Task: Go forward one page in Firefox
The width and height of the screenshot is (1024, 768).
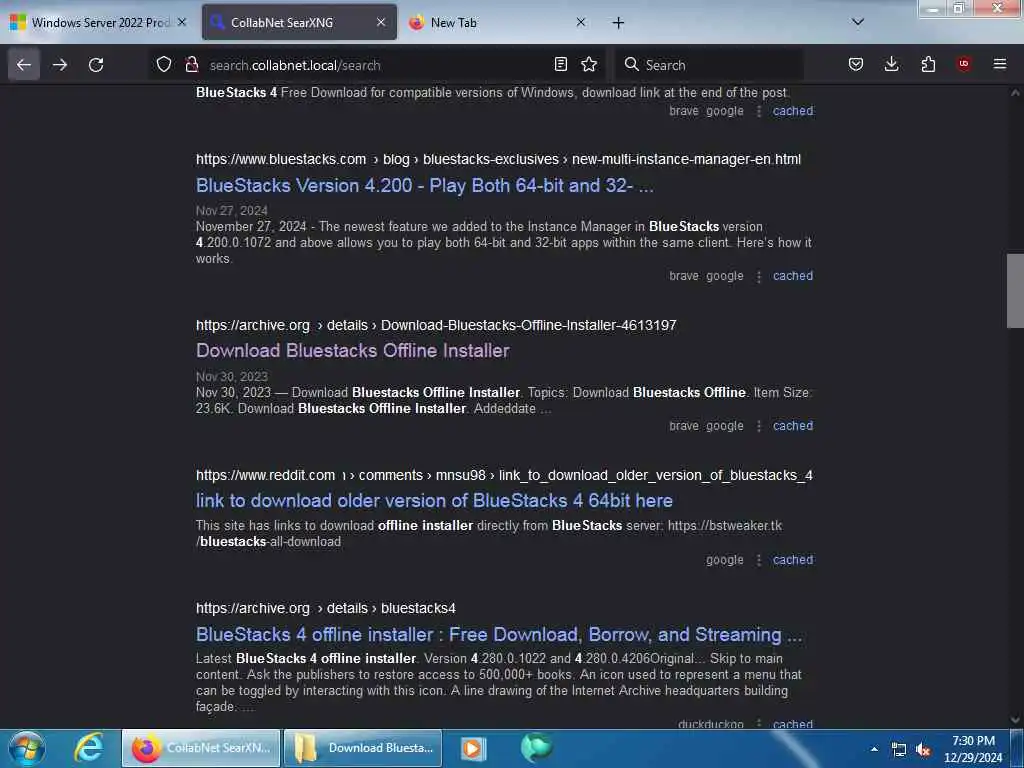Action: coord(60,65)
